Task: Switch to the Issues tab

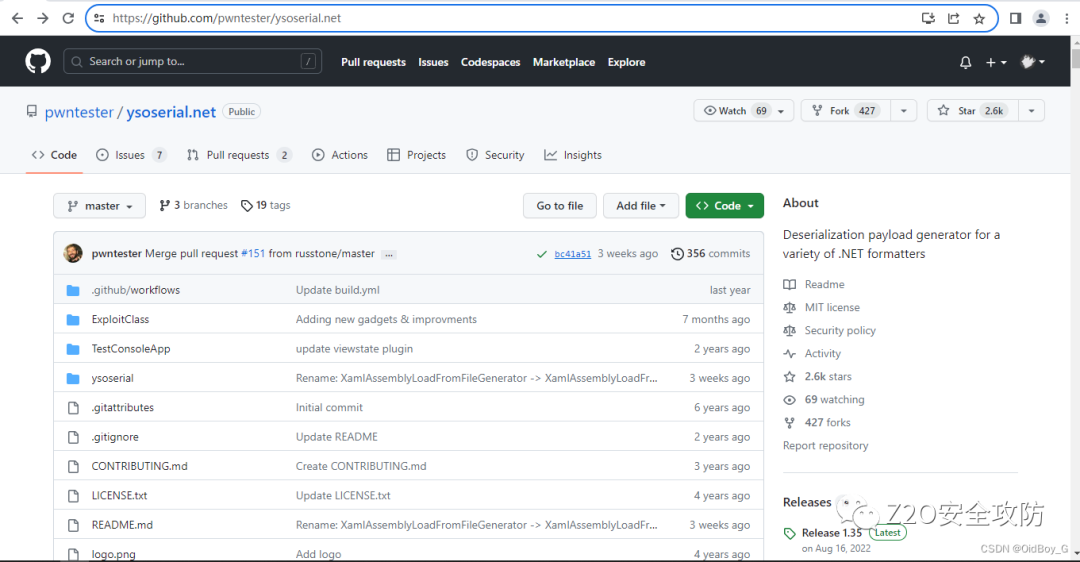Action: [133, 155]
